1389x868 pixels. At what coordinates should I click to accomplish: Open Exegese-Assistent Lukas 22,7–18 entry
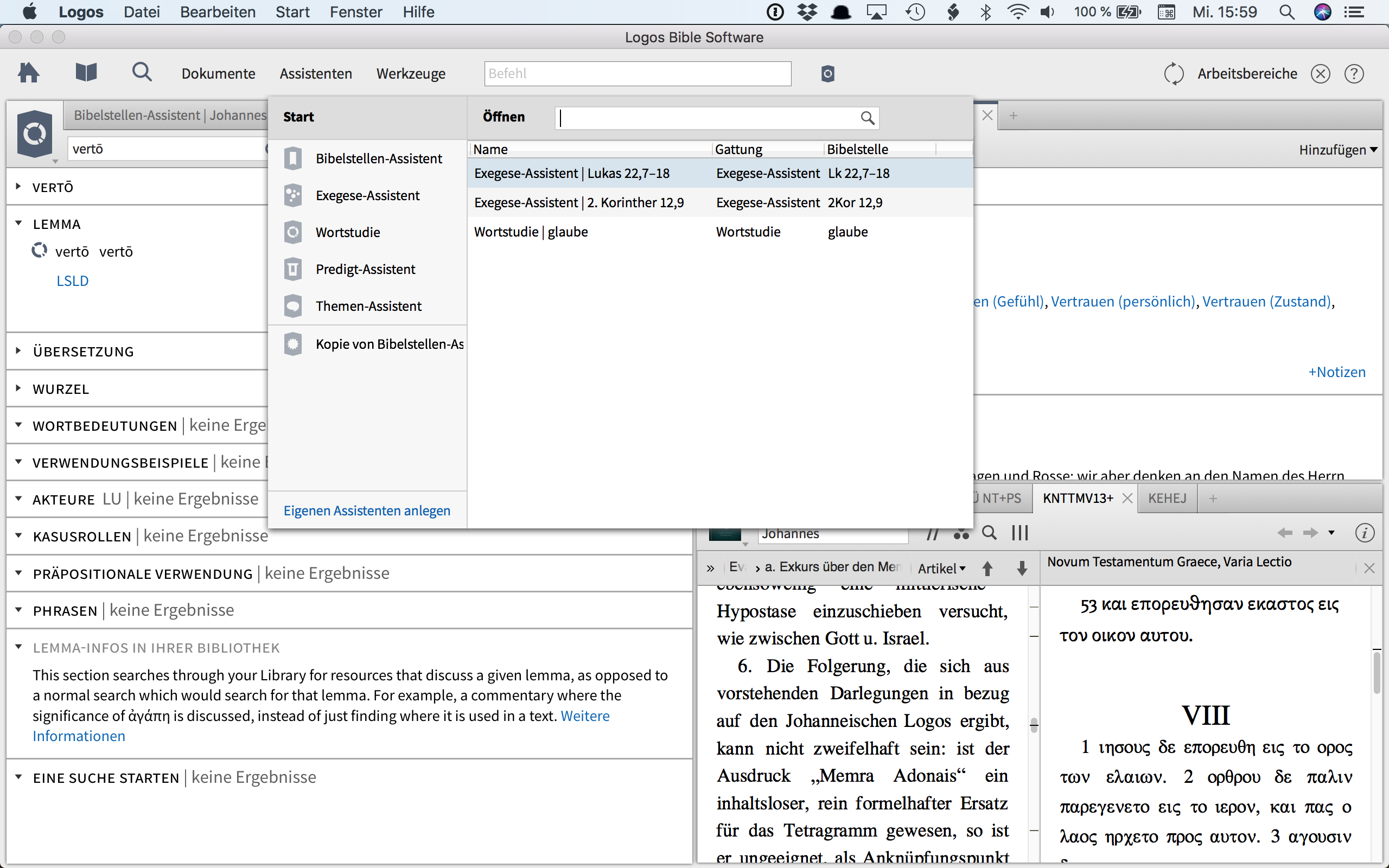(572, 174)
